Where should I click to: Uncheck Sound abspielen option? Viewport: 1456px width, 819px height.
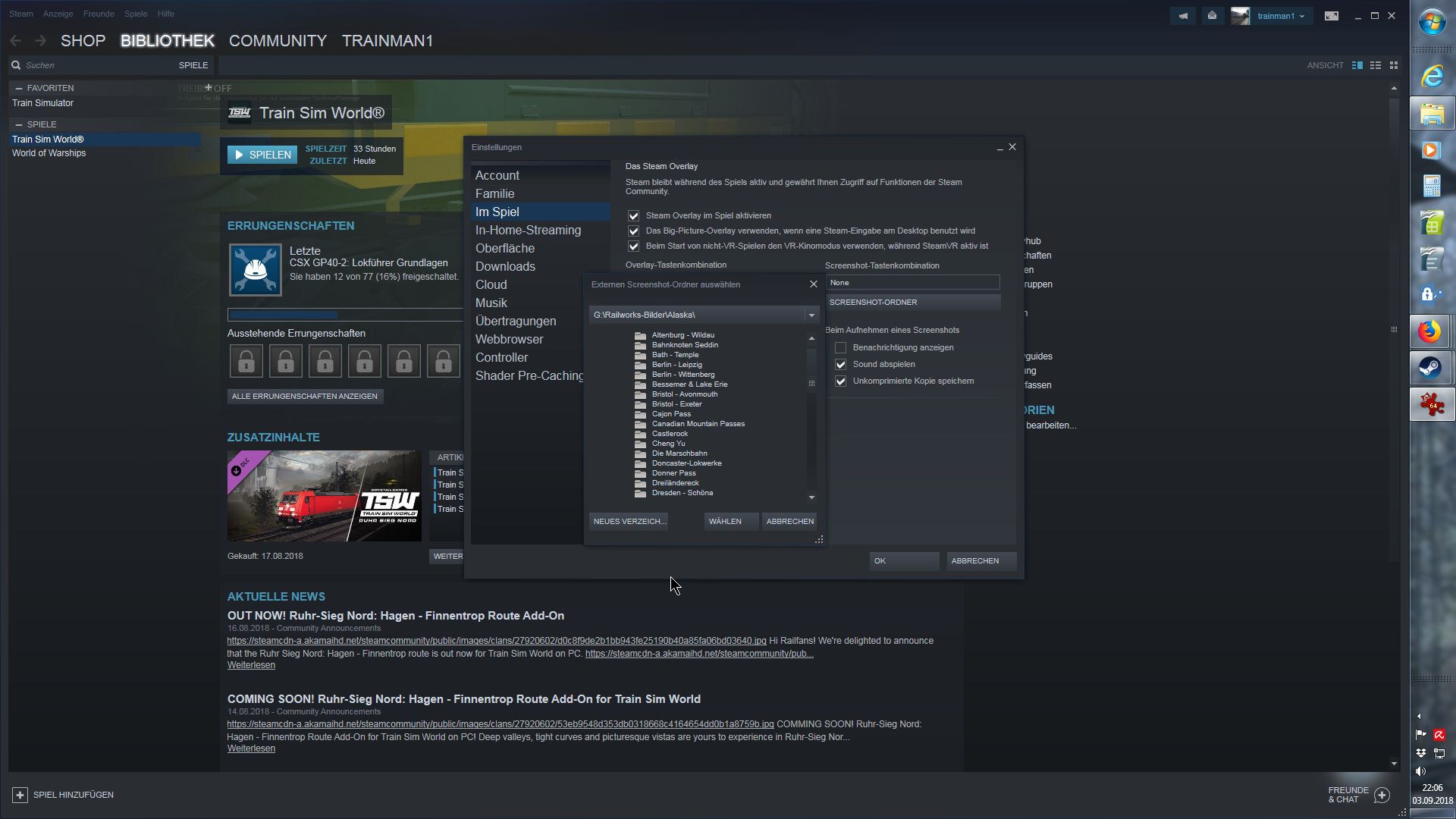[840, 364]
